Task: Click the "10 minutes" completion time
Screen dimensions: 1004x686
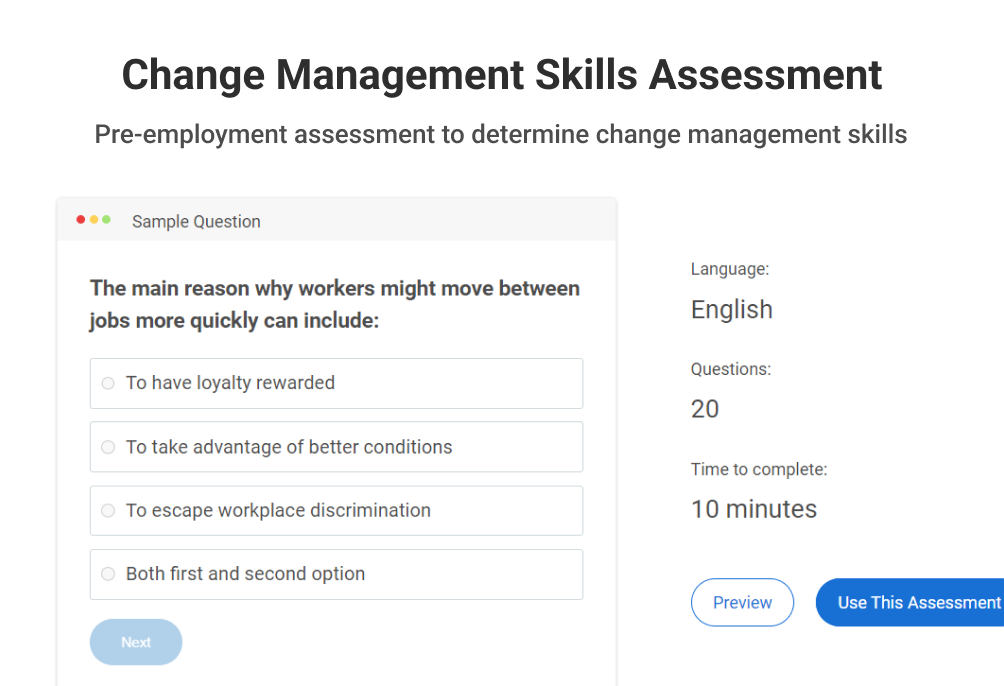Action: 754,509
